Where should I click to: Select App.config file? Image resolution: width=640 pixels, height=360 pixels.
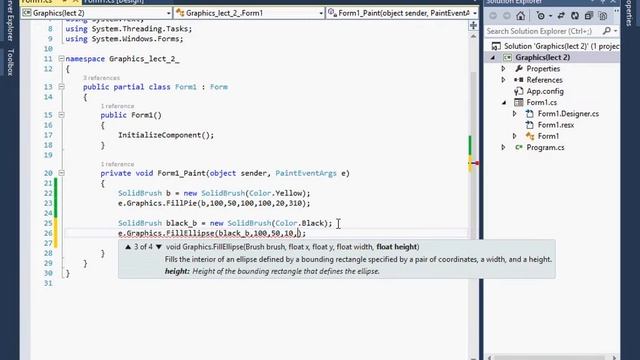pos(545,91)
